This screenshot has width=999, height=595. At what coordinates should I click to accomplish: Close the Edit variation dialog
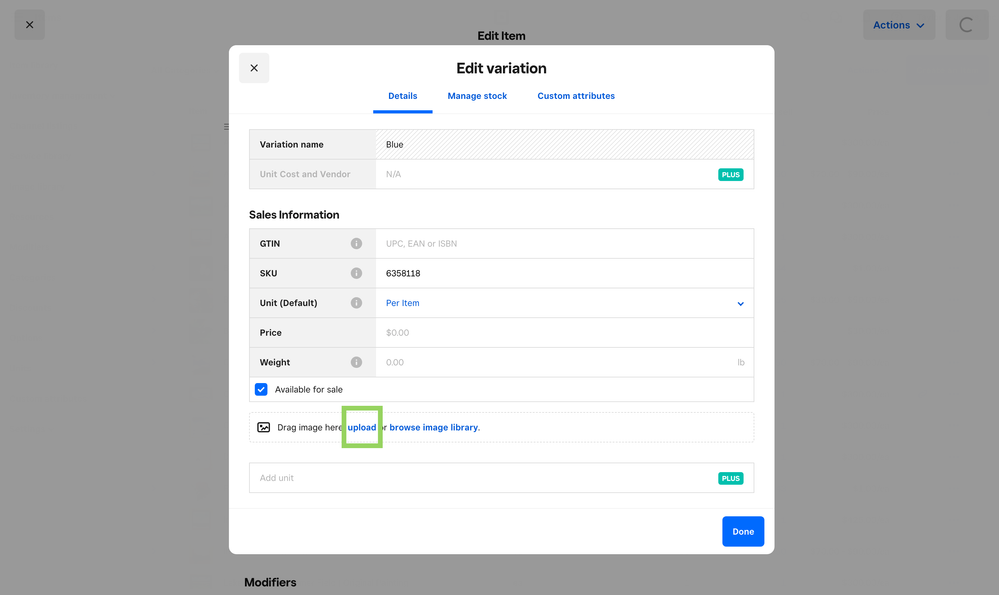pyautogui.click(x=254, y=68)
